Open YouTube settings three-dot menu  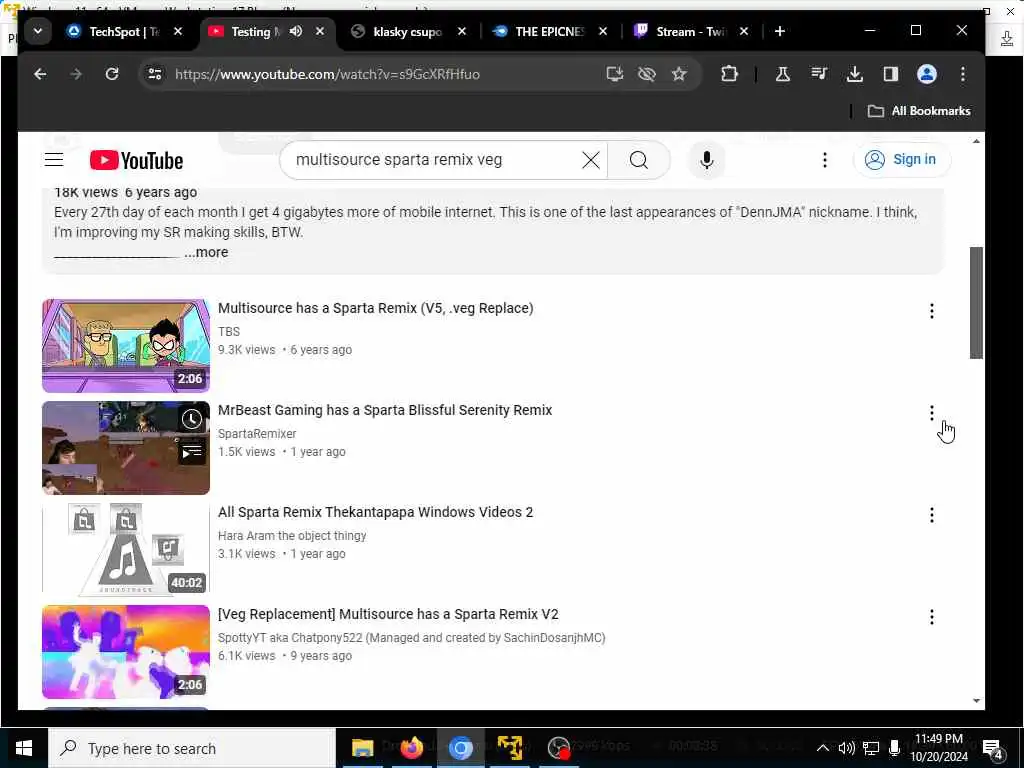[825, 160]
